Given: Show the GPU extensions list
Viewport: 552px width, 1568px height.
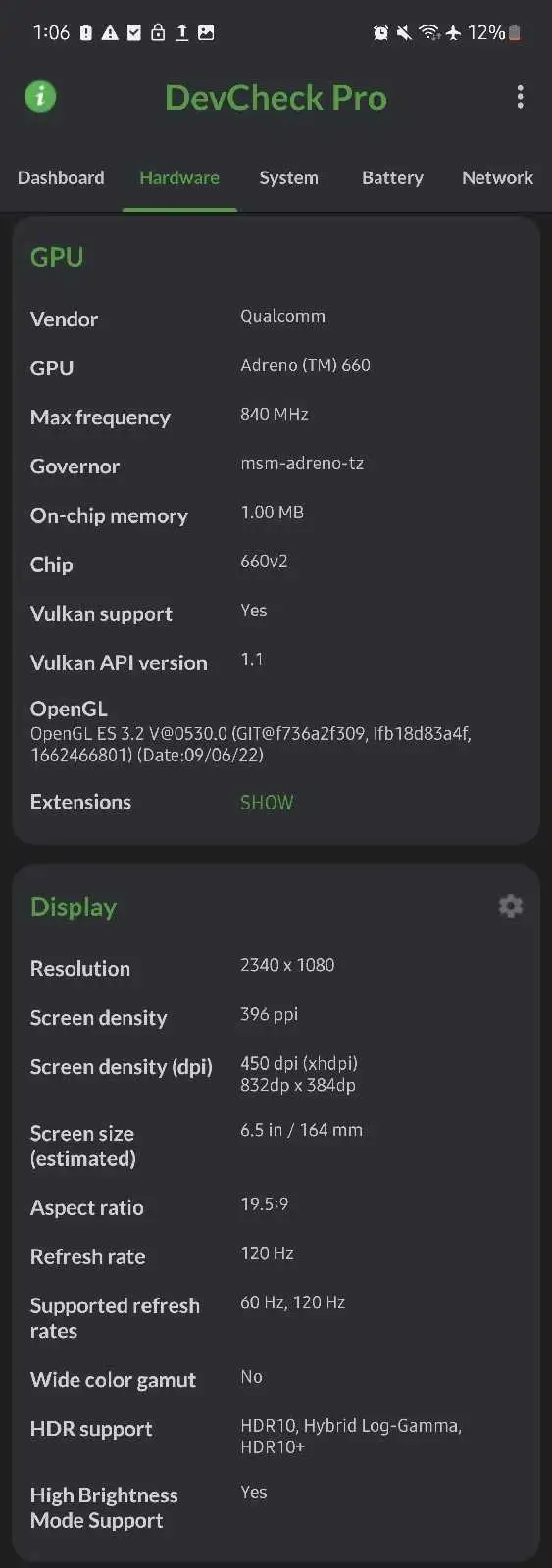Looking at the screenshot, I should [267, 803].
